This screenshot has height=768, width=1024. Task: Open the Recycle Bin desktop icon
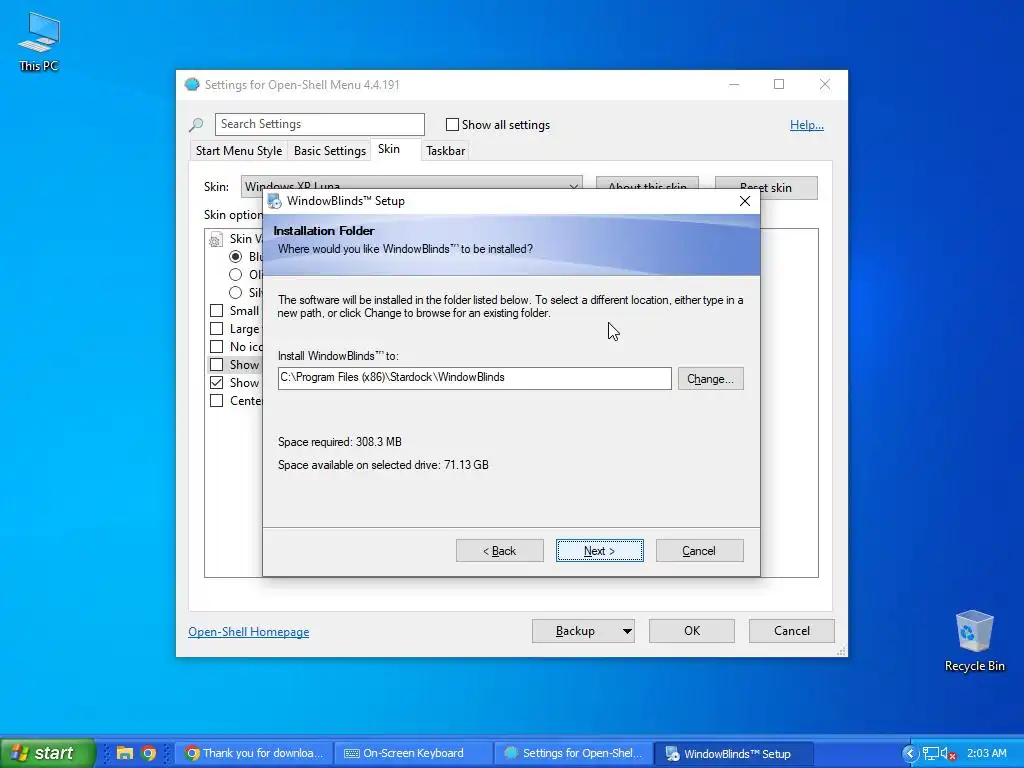(974, 641)
